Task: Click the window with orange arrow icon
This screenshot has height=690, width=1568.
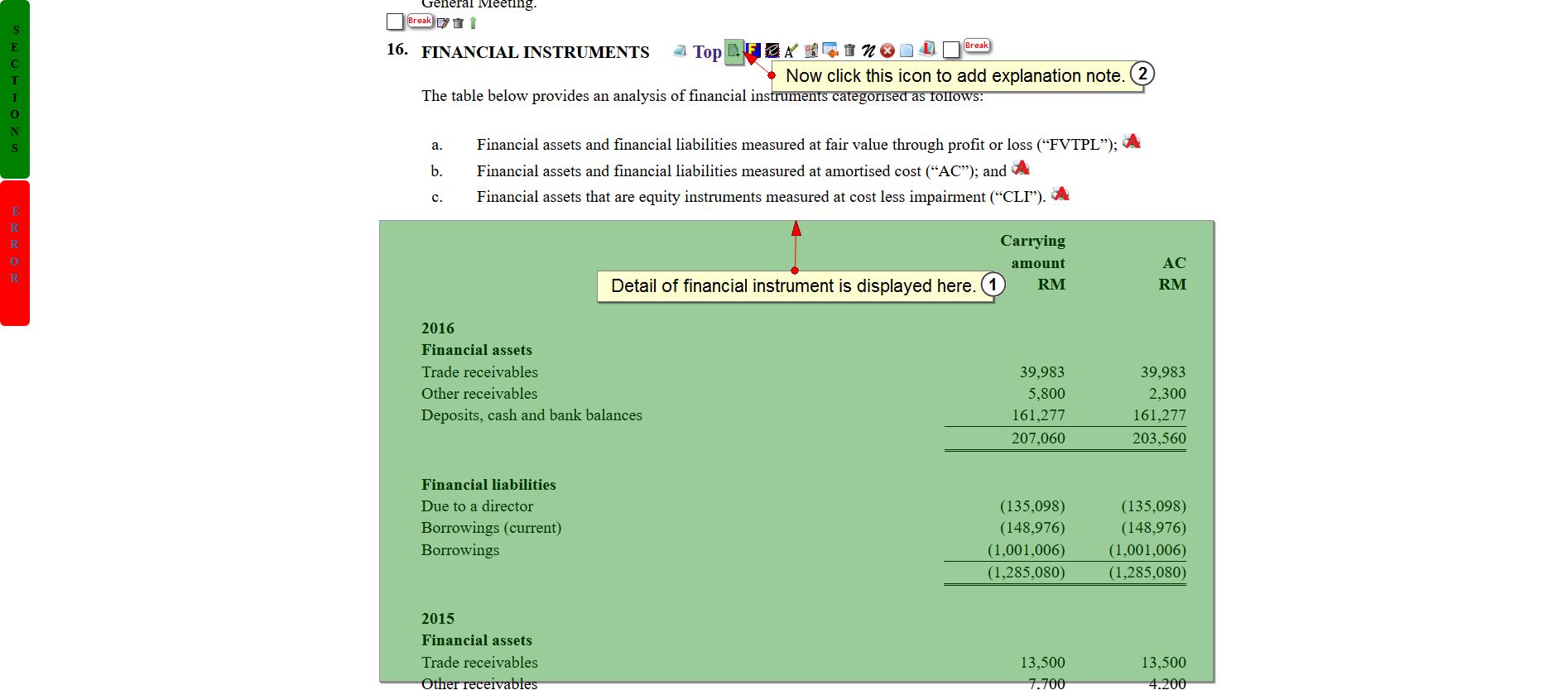Action: click(830, 51)
